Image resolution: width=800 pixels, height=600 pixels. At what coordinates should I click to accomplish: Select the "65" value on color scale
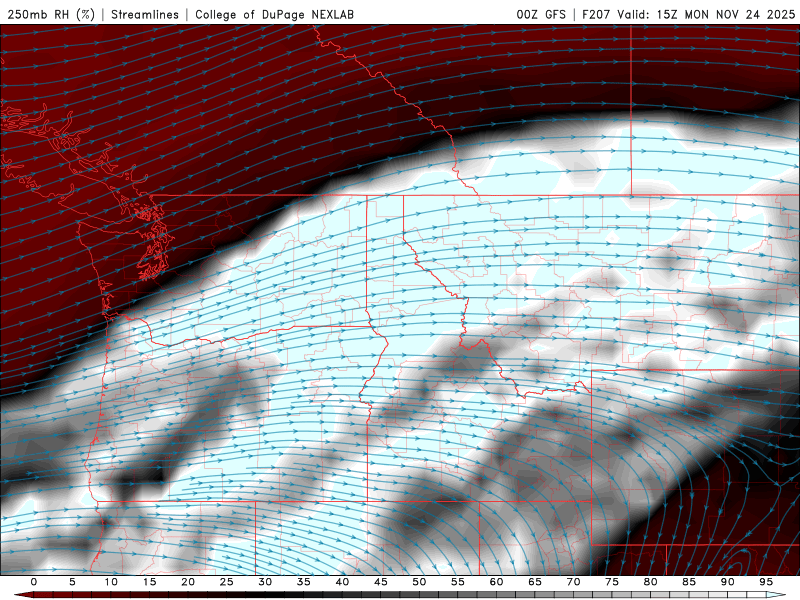tap(535, 582)
